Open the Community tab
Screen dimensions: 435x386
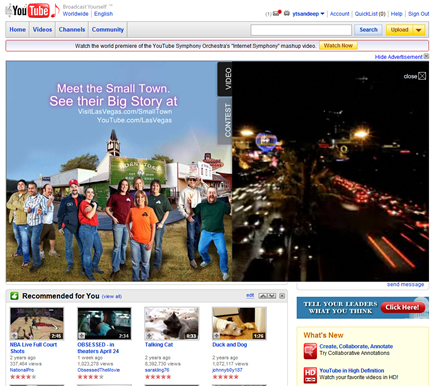click(x=108, y=30)
